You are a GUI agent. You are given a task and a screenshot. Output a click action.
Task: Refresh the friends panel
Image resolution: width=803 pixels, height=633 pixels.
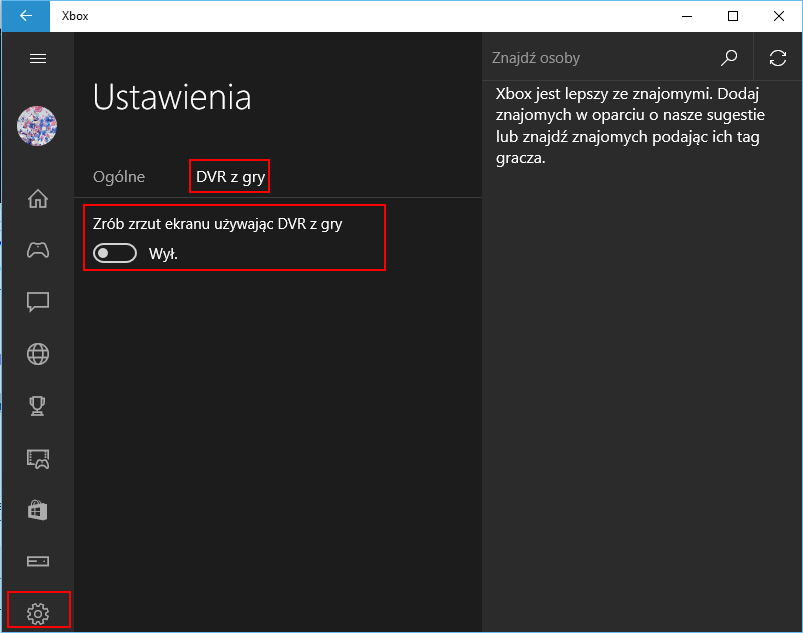click(777, 58)
